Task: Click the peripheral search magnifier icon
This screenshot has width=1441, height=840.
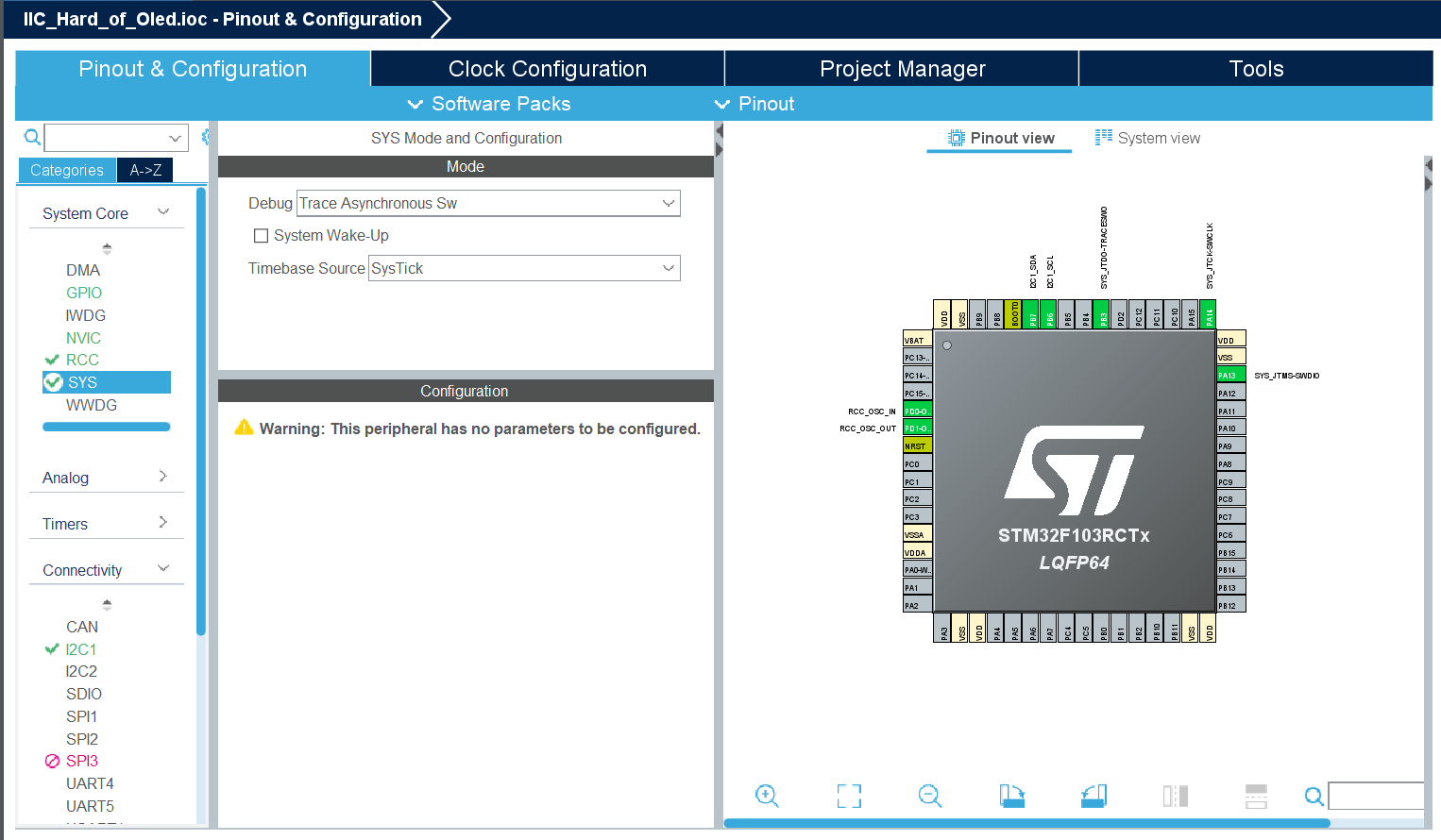Action: tap(32, 138)
